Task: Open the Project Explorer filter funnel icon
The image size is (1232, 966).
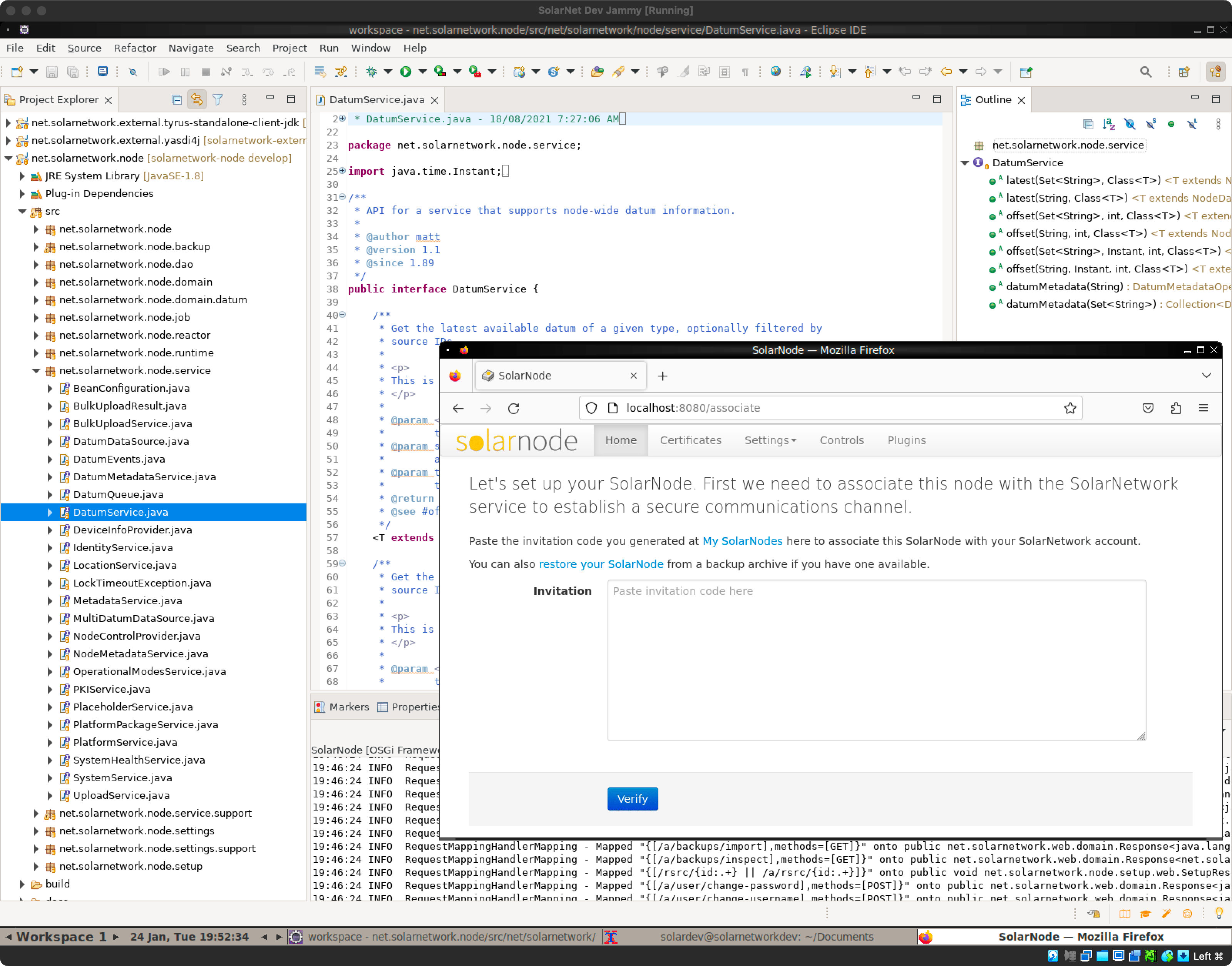Action: point(218,100)
